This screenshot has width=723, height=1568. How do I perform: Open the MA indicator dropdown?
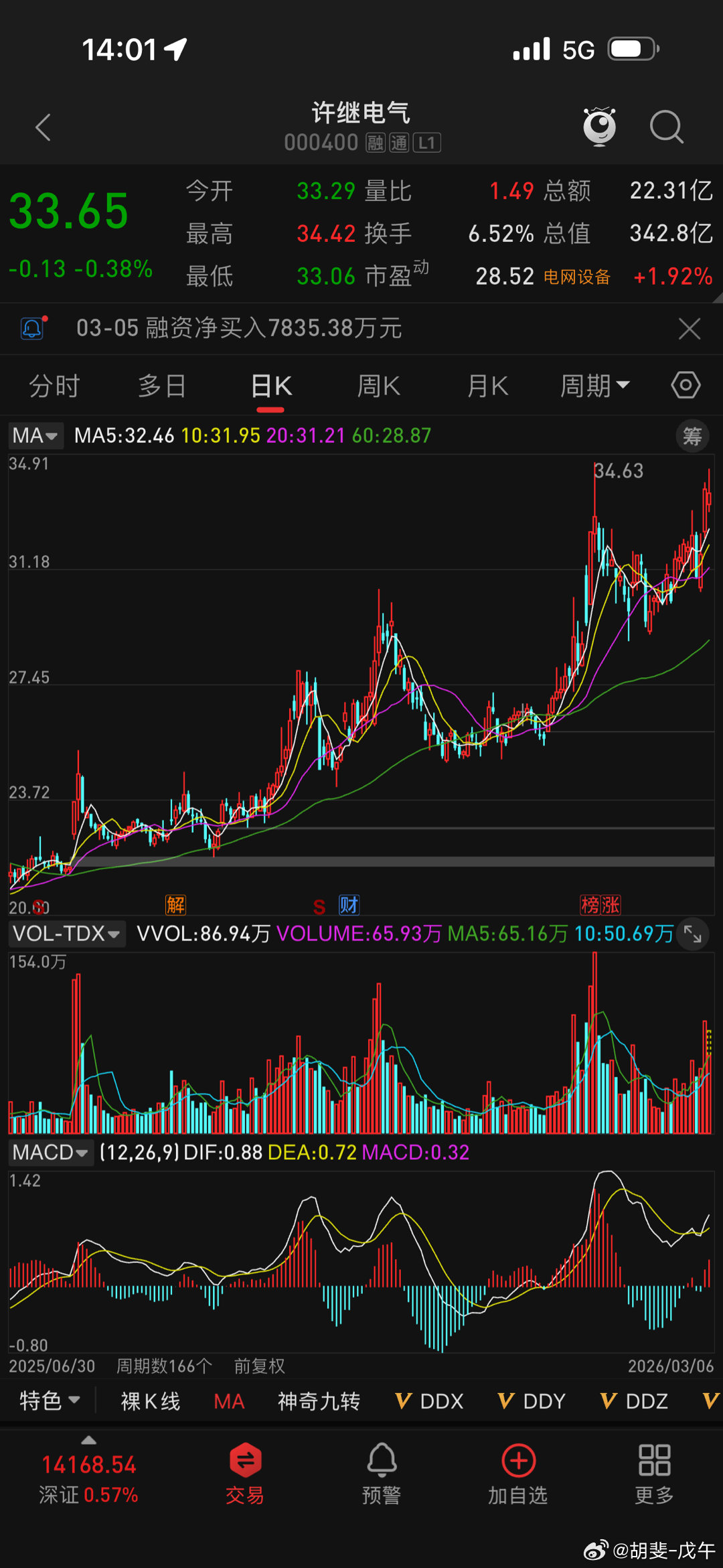tap(36, 435)
